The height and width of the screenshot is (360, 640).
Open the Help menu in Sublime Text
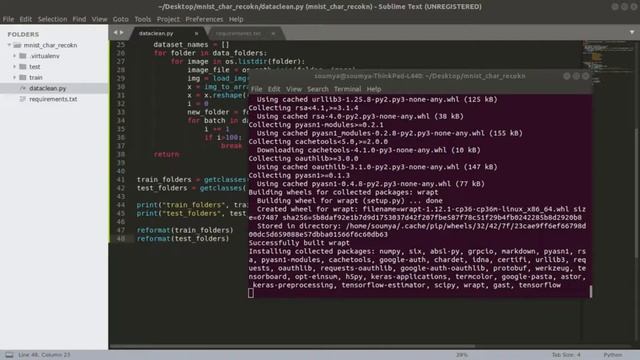point(236,19)
